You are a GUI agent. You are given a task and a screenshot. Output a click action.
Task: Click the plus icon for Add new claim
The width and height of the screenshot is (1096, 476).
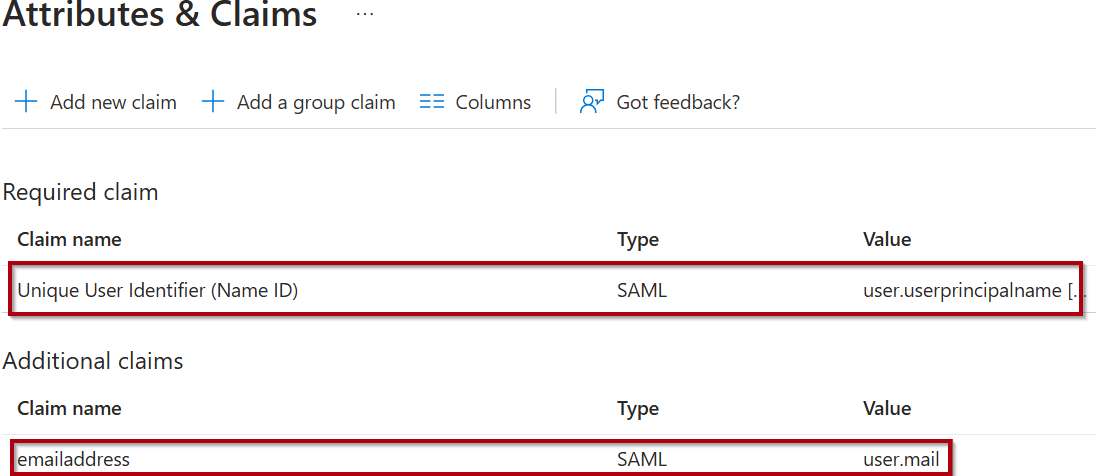(x=26, y=102)
